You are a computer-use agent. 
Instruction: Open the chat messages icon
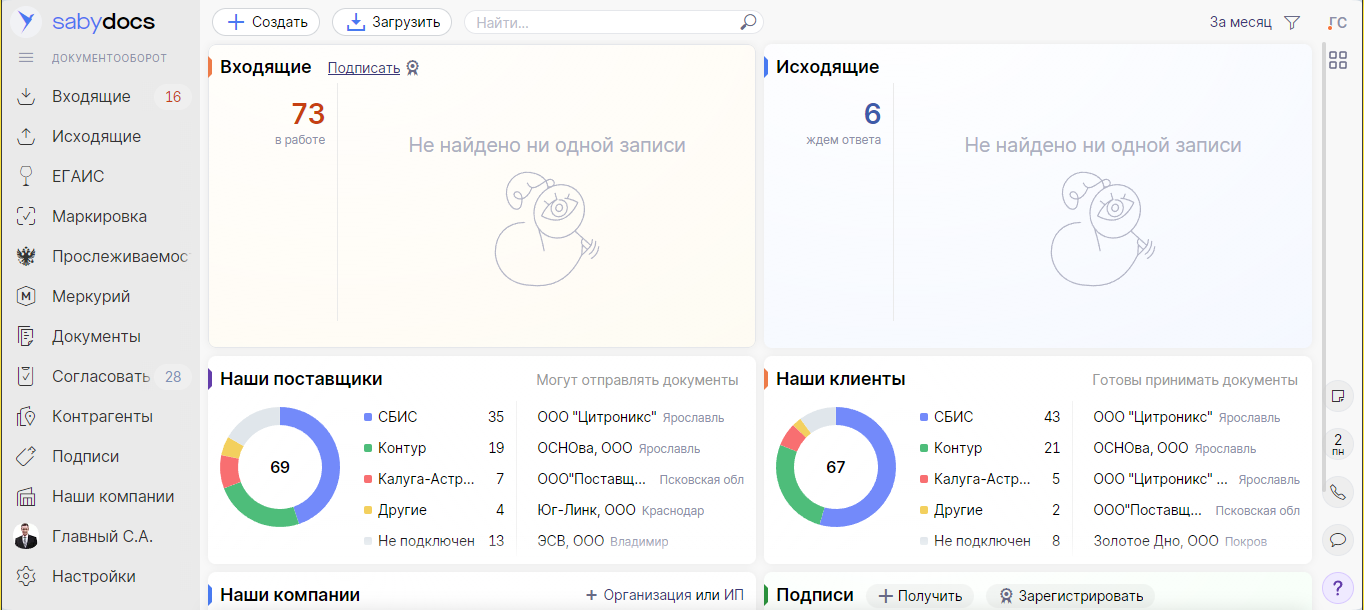[x=1338, y=540]
